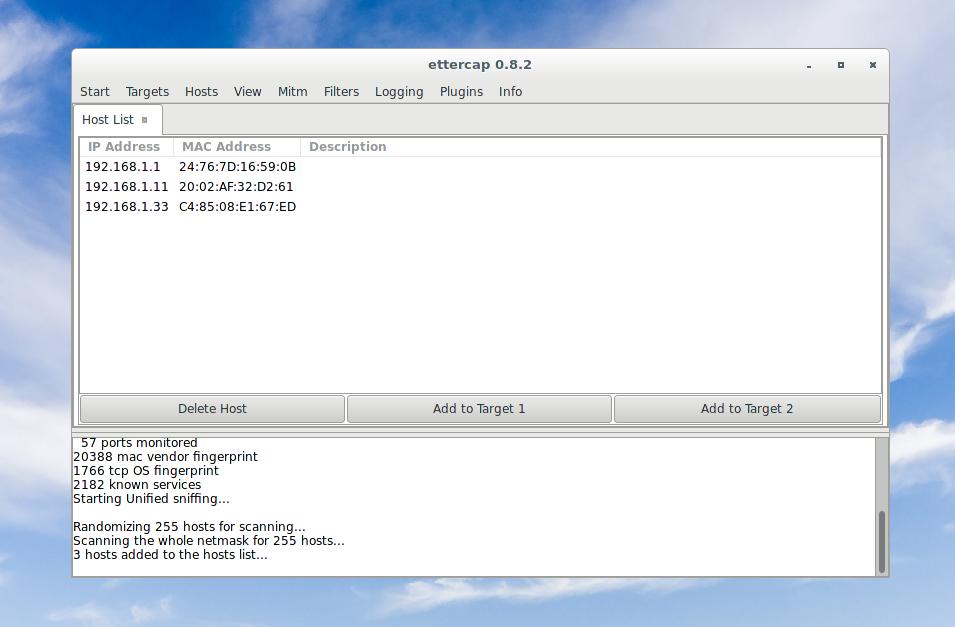Click the Description column header

347,147
